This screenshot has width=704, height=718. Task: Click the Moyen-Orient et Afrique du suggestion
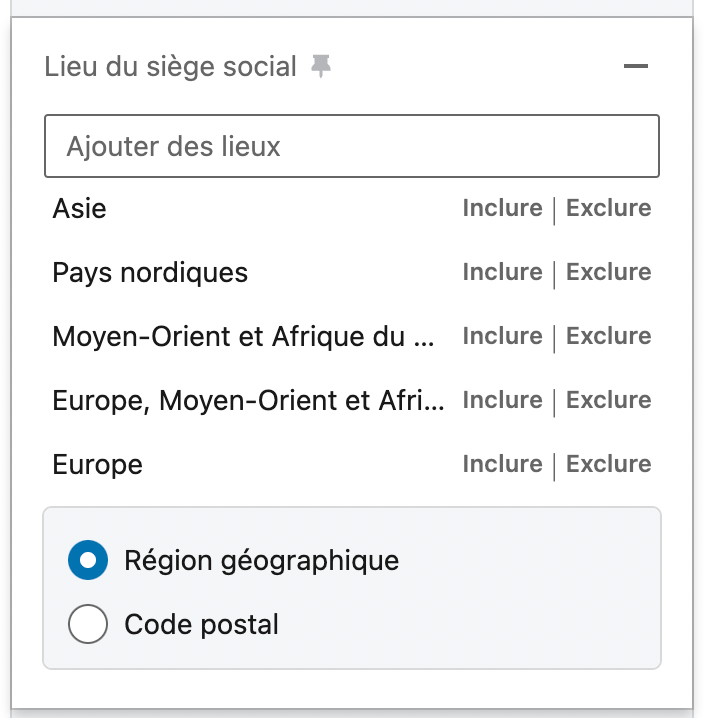coord(244,337)
